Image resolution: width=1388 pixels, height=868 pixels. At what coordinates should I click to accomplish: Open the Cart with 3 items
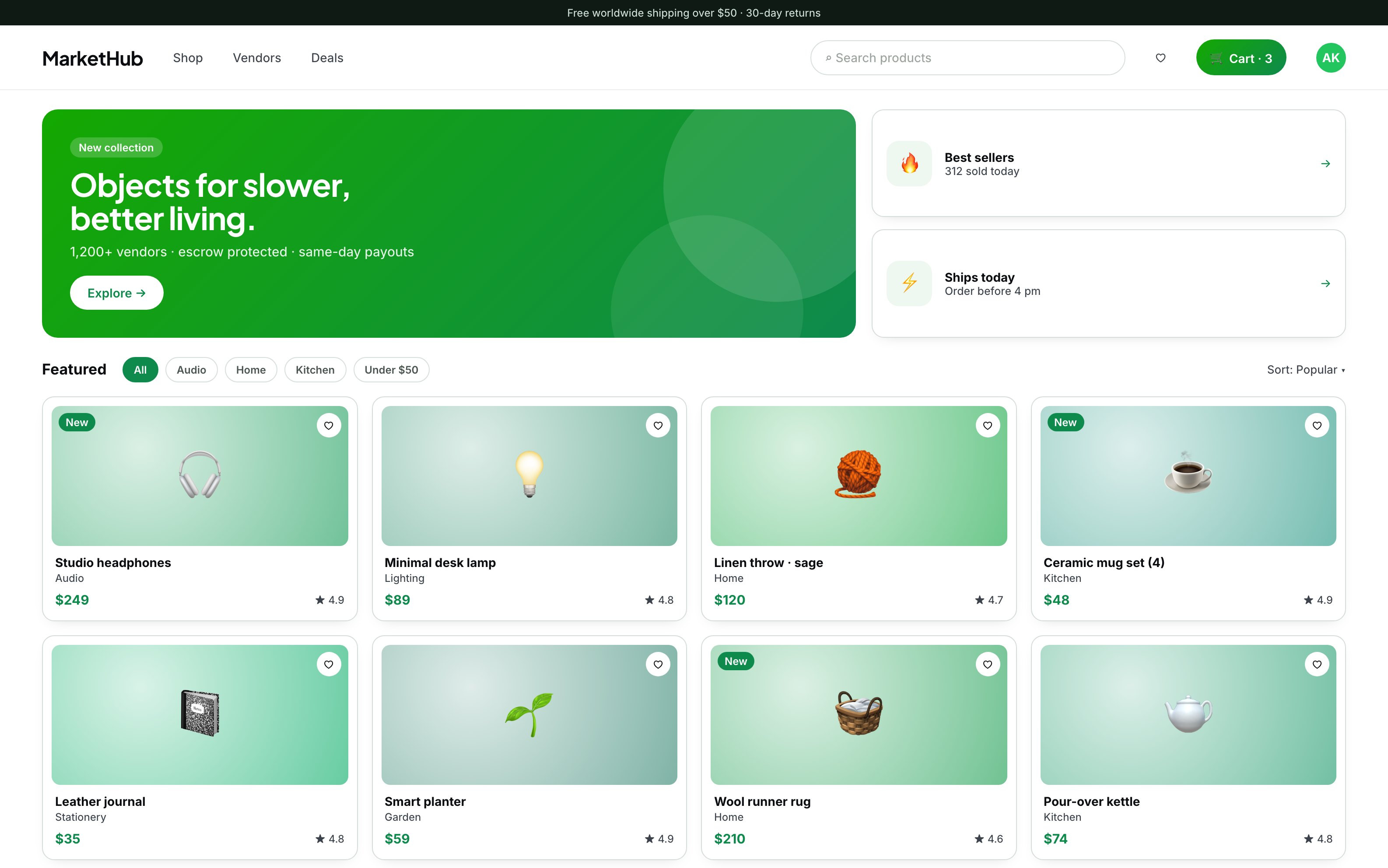pyautogui.click(x=1241, y=58)
